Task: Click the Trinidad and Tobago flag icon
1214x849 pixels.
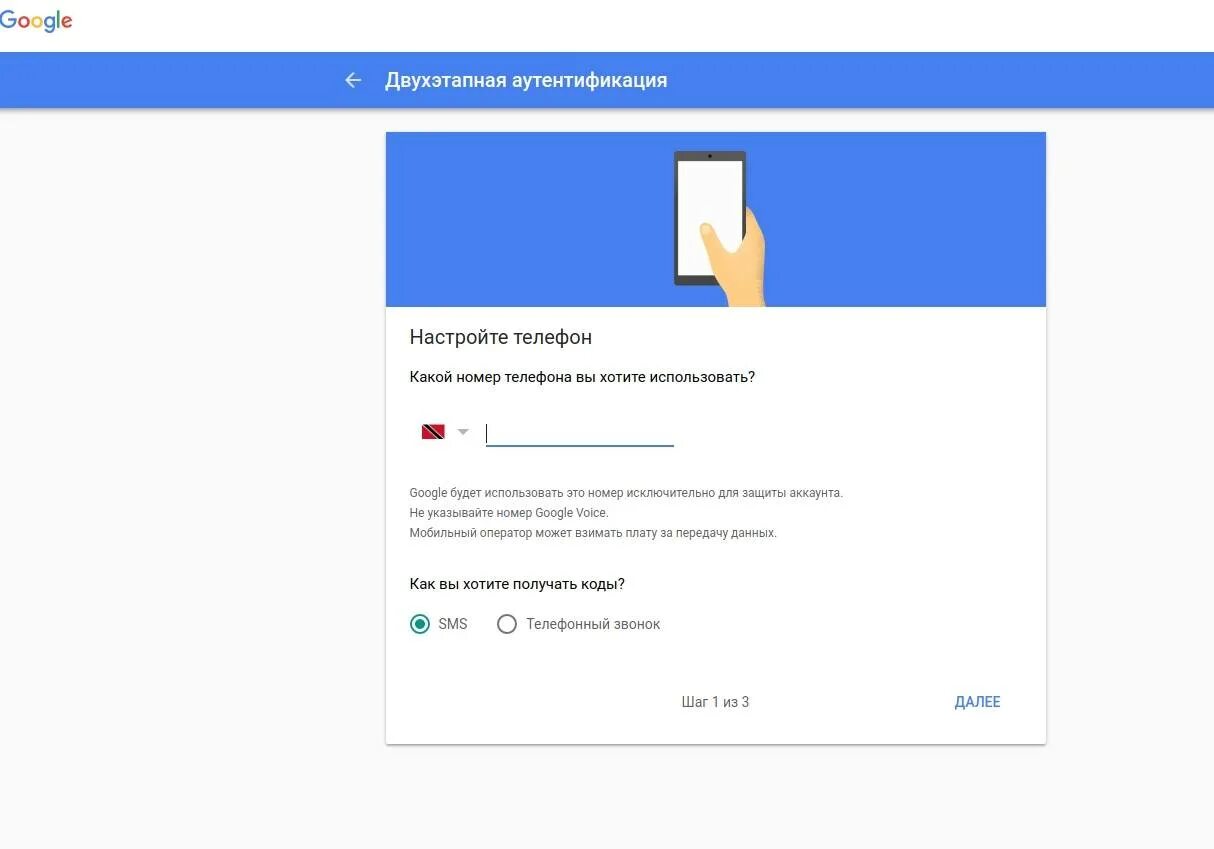Action: (433, 432)
